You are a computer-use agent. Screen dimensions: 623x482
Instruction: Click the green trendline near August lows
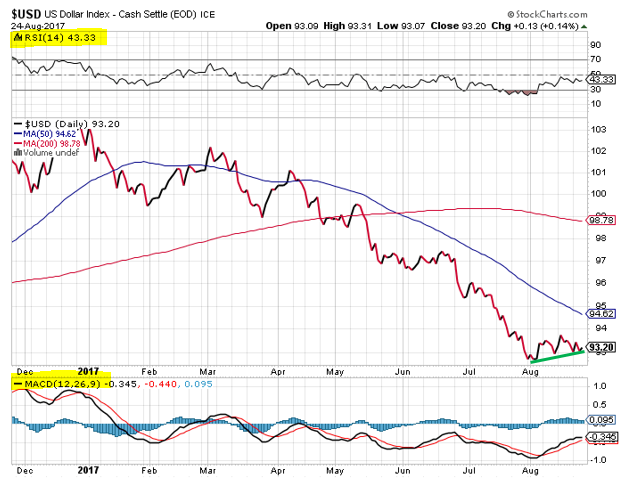click(557, 355)
